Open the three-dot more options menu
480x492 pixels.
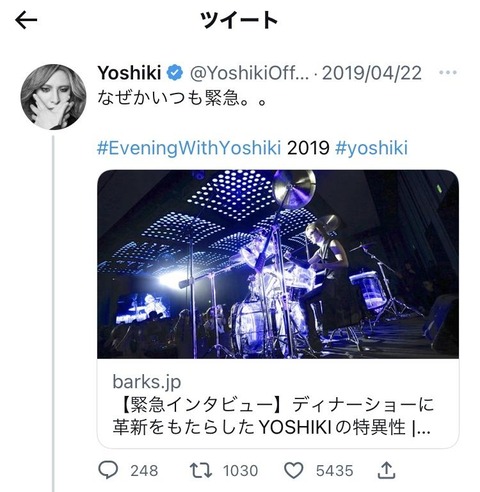[448, 72]
